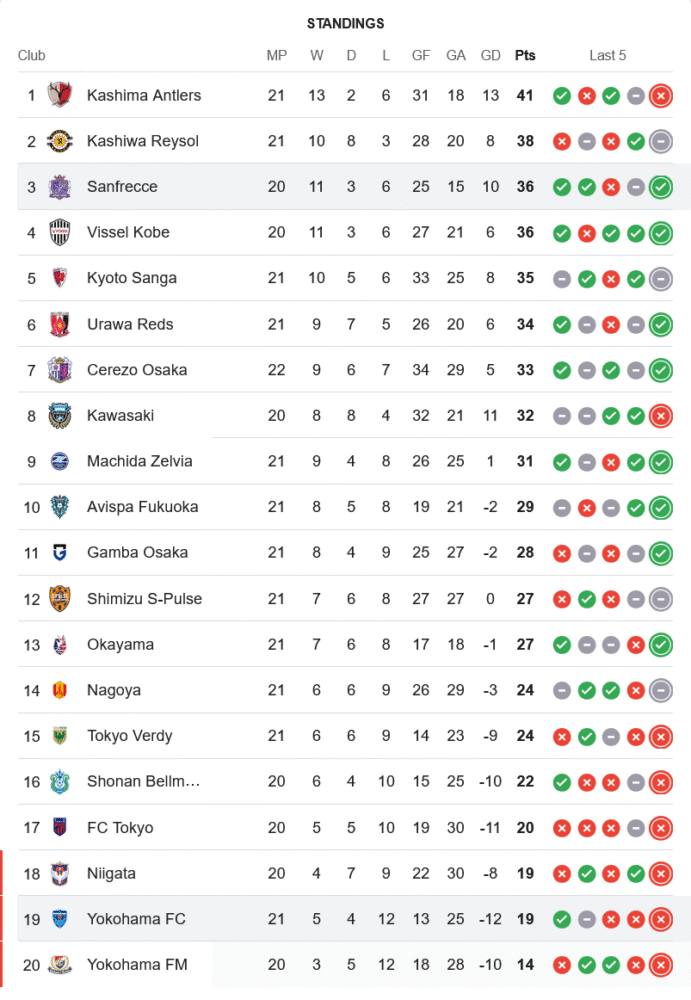Viewport: 691px width, 1000px height.
Task: Click the Sanfrecce club crest icon
Action: point(60,187)
